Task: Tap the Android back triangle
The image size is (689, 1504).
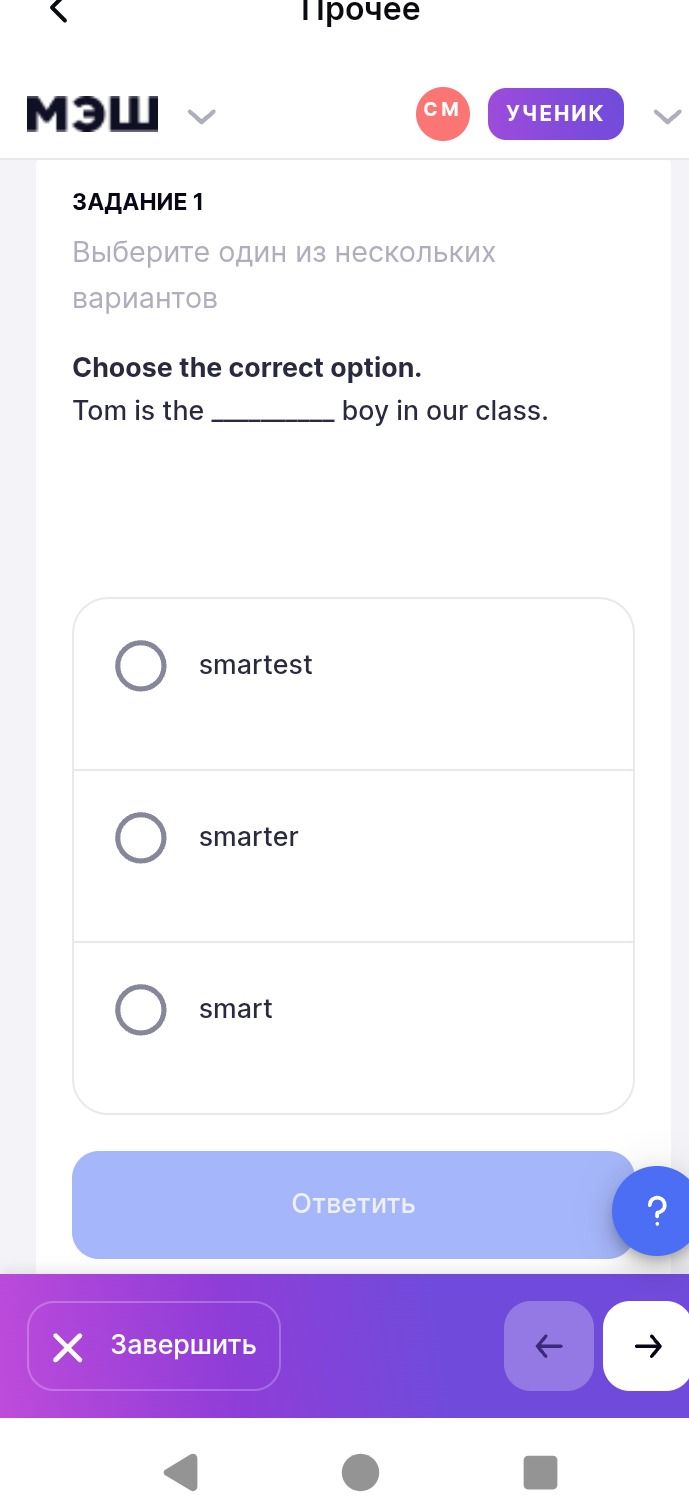Action: (x=181, y=1472)
